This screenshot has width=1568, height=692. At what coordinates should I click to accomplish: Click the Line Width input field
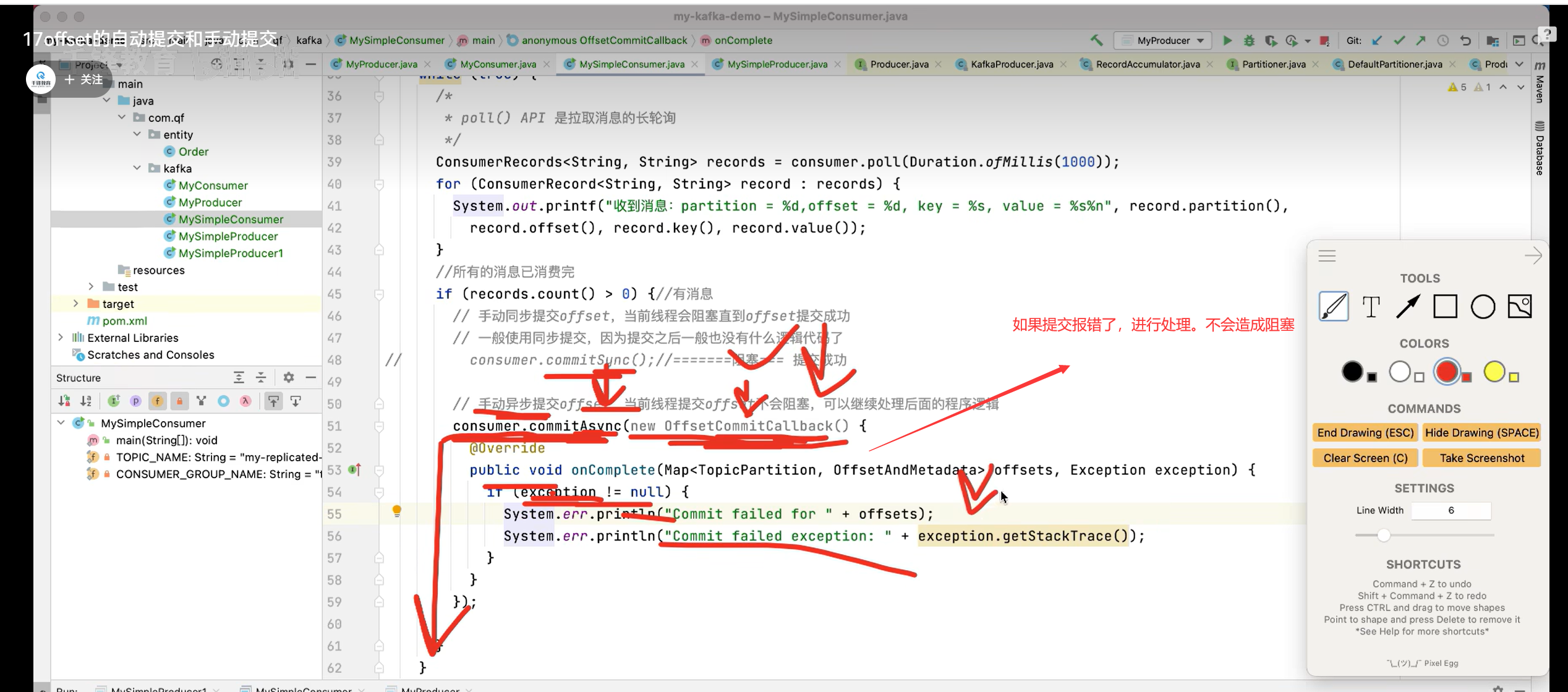1451,511
